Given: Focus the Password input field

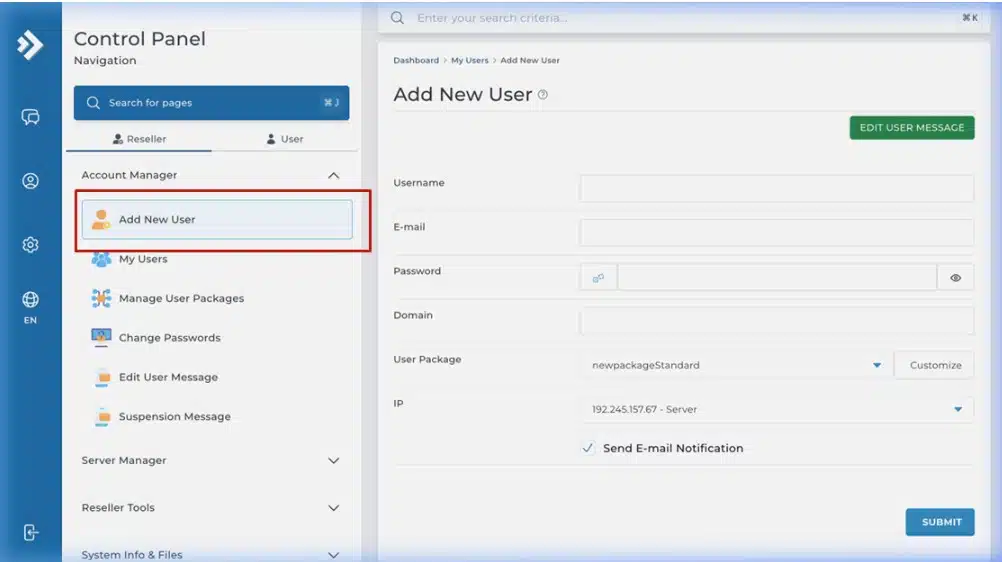Looking at the screenshot, I should pos(777,277).
